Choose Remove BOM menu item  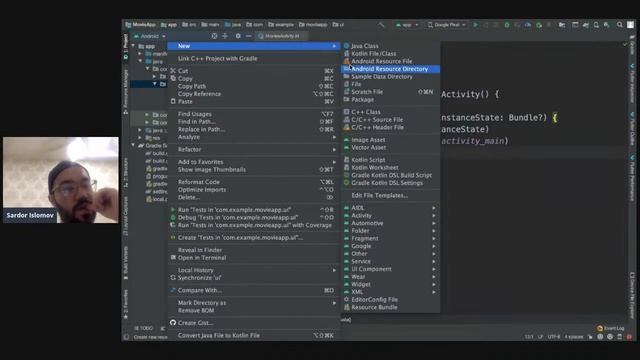point(254,311)
